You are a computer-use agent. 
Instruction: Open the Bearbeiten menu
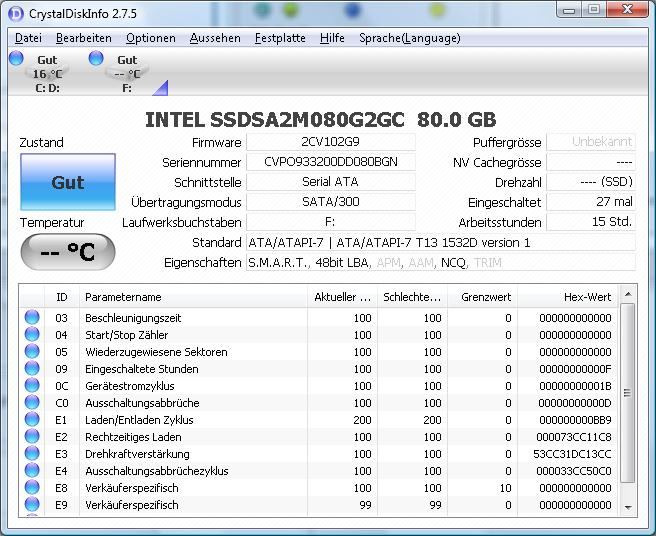coord(84,38)
